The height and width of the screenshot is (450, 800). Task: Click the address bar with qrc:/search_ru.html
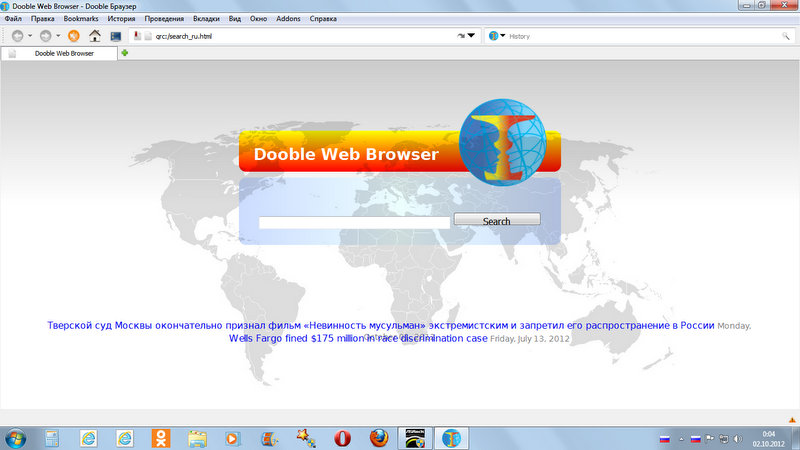(304, 36)
